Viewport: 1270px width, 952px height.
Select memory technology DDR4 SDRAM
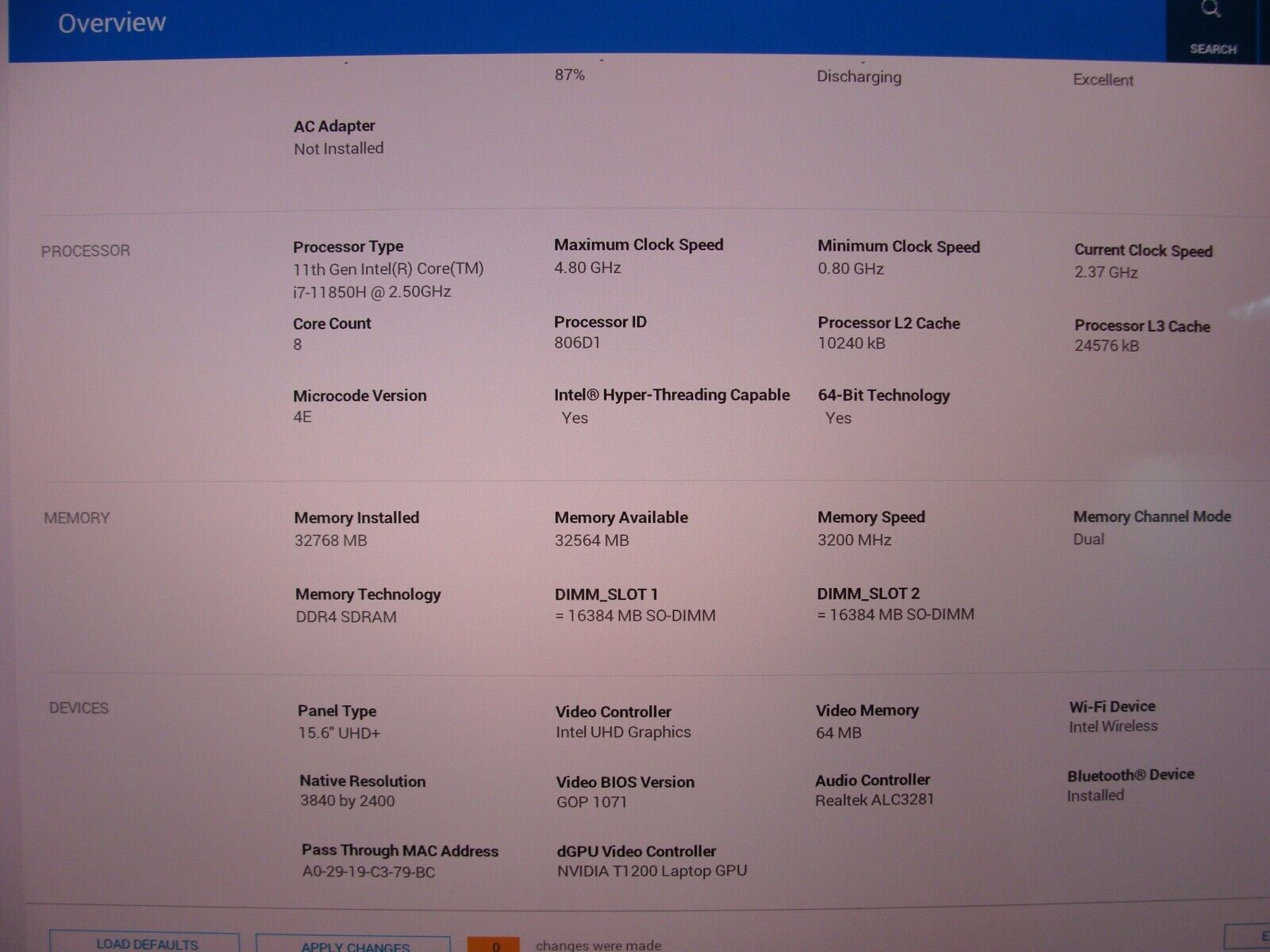(x=346, y=616)
